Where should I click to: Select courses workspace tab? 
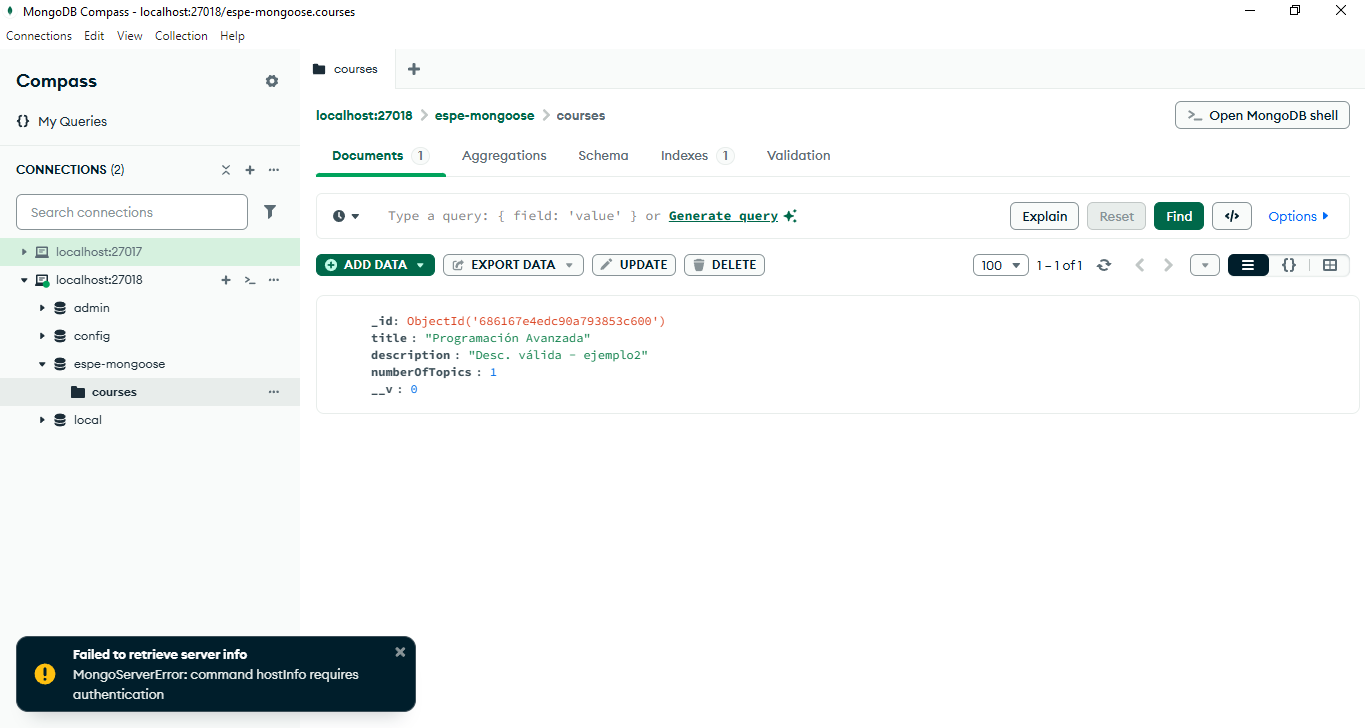point(346,69)
